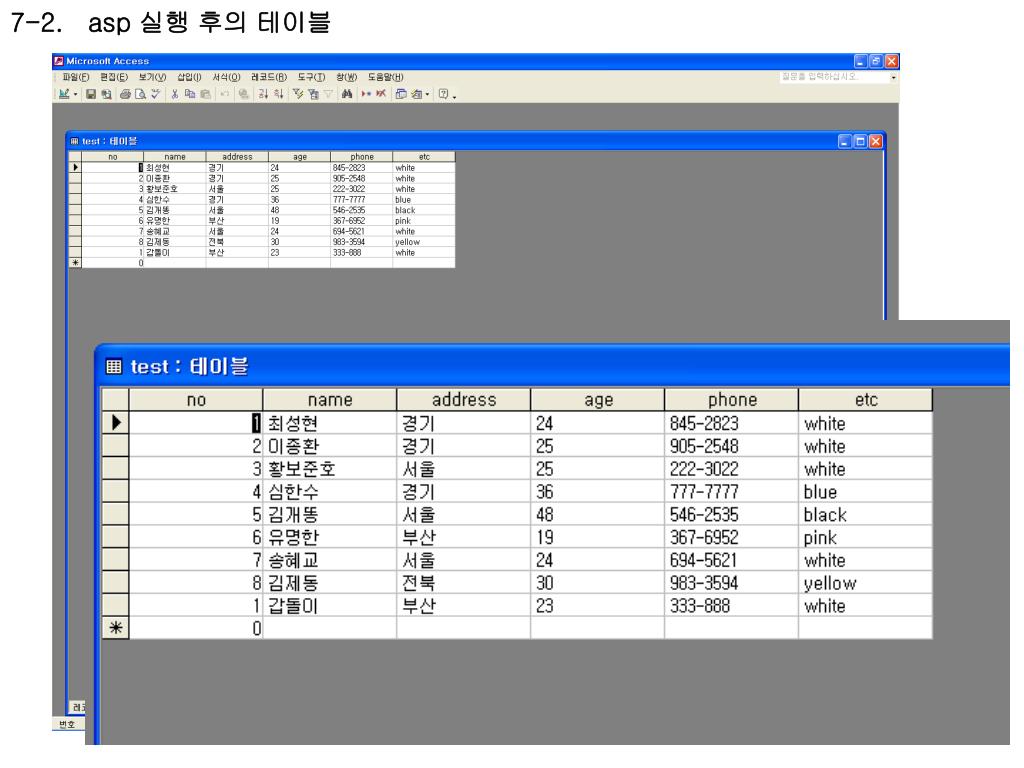Click the Save floppy disk icon
The width and height of the screenshot is (1024, 768).
pyautogui.click(x=91, y=94)
